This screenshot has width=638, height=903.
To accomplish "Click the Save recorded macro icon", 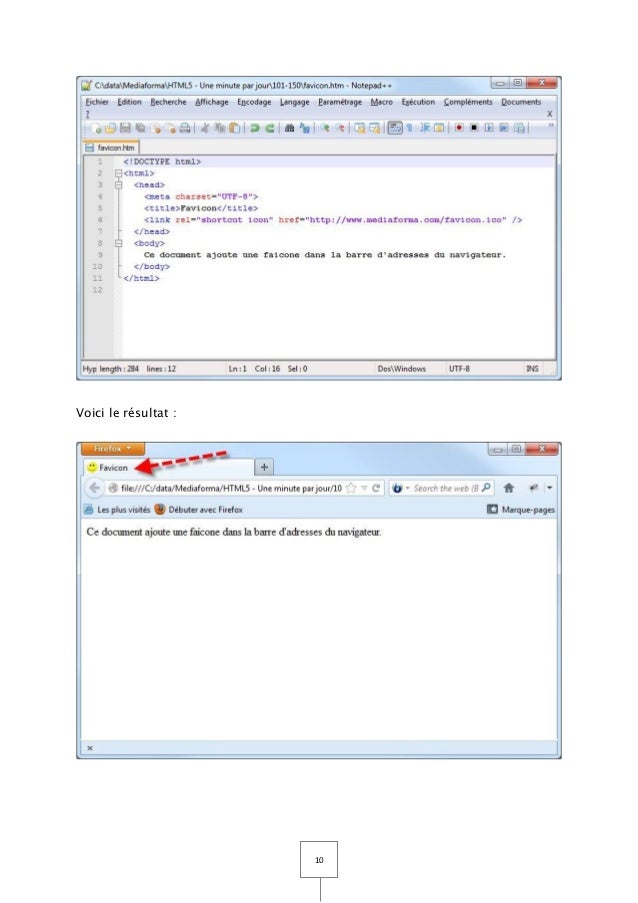I will [x=519, y=128].
